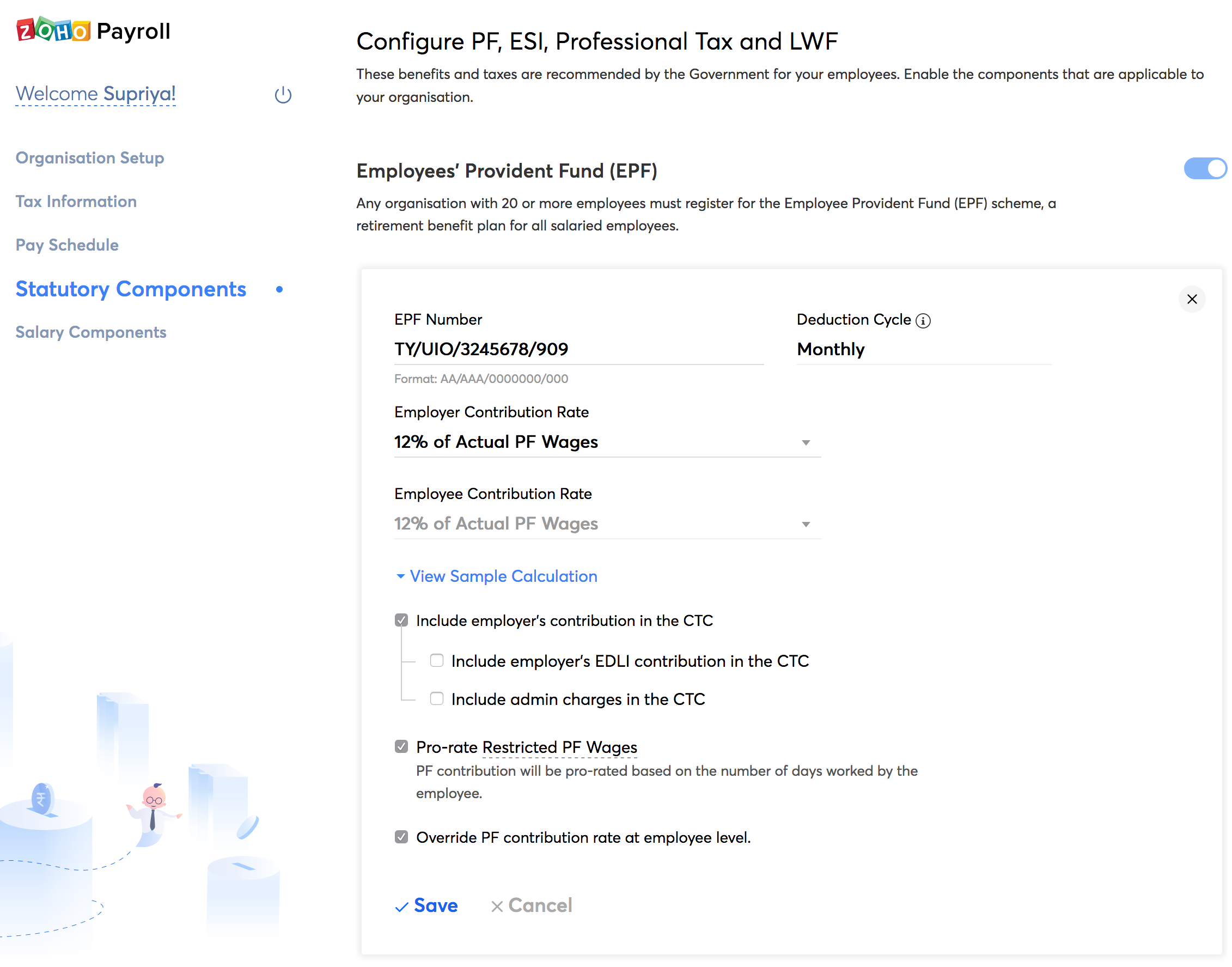Check Include admin charges in the CTC
The image size is (1232, 967).
pyautogui.click(x=436, y=698)
